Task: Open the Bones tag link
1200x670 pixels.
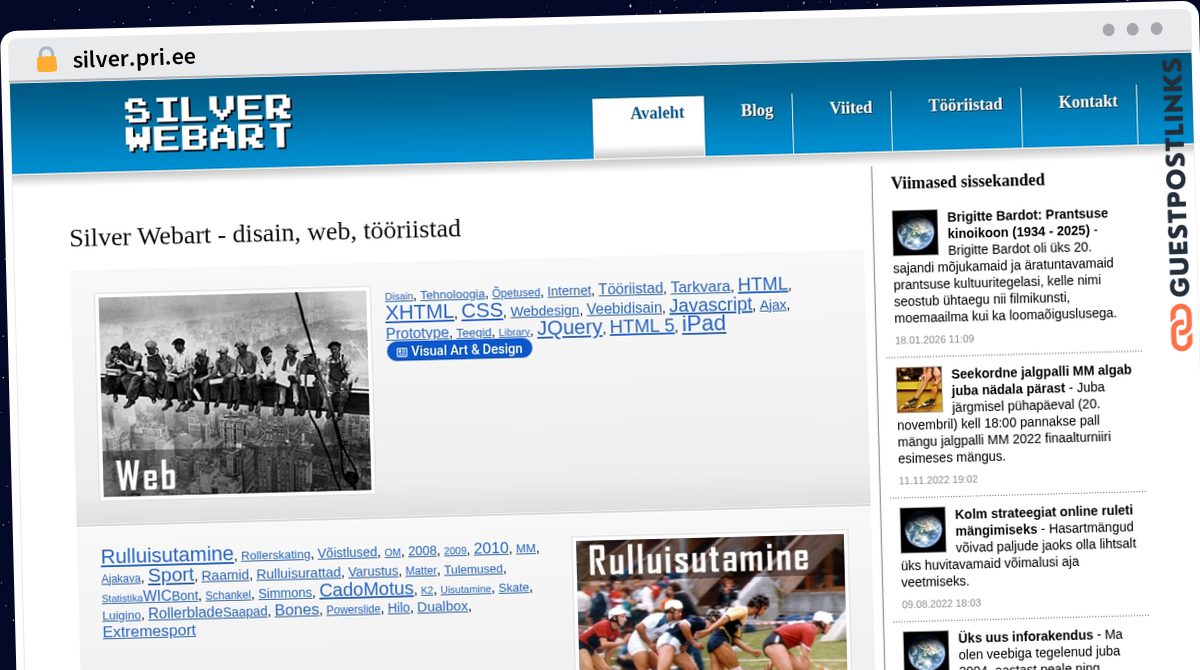Action: pyautogui.click(x=297, y=610)
